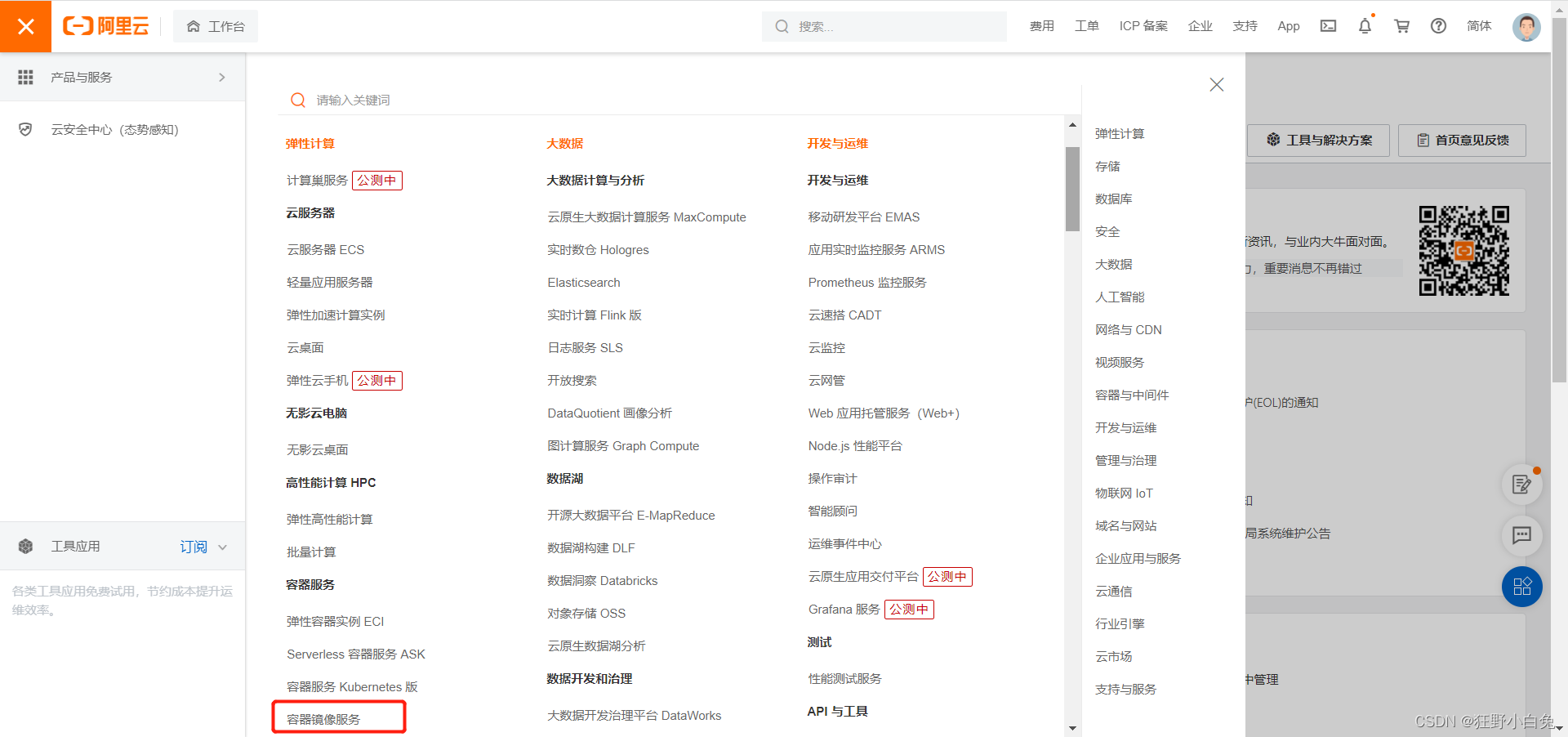Viewport: 1568px width, 737px height.
Task: Click 首页意见反馈 button
Action: coord(1463,140)
